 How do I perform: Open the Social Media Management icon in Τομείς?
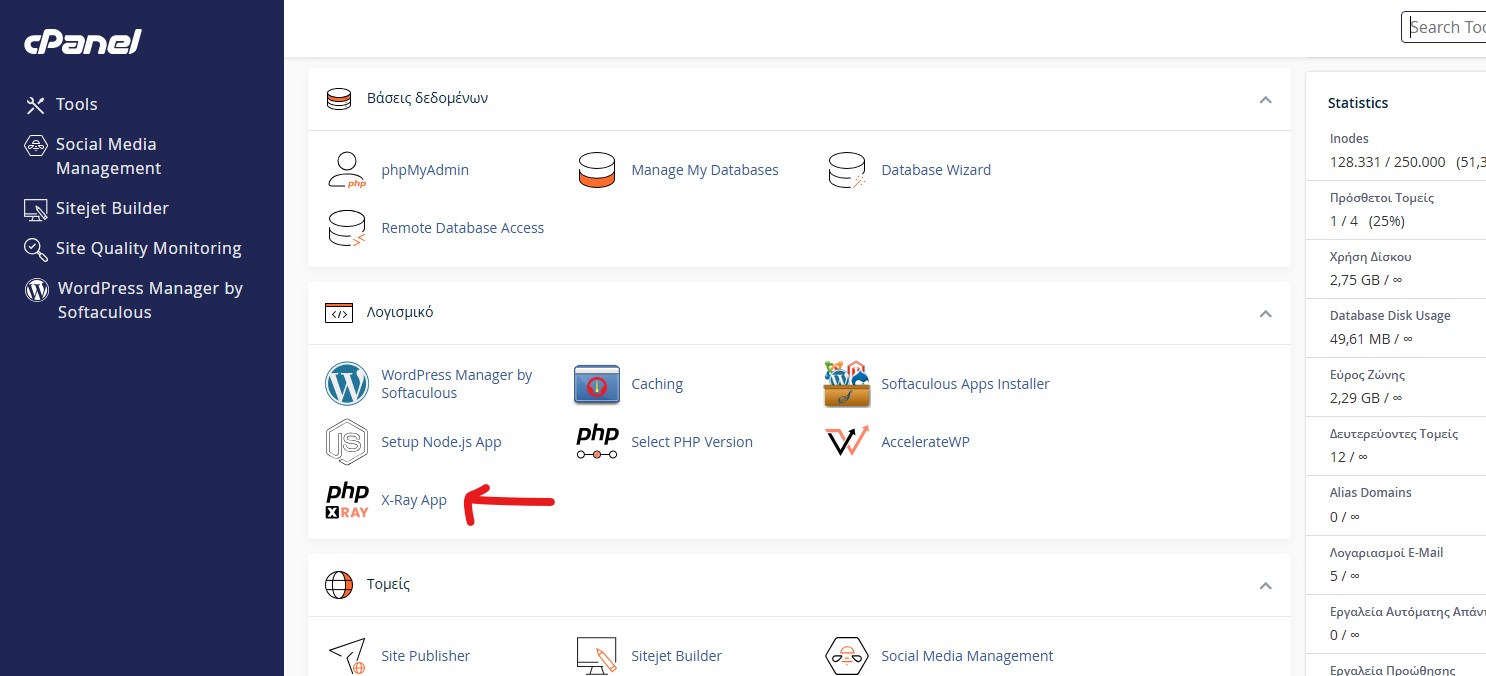point(847,656)
